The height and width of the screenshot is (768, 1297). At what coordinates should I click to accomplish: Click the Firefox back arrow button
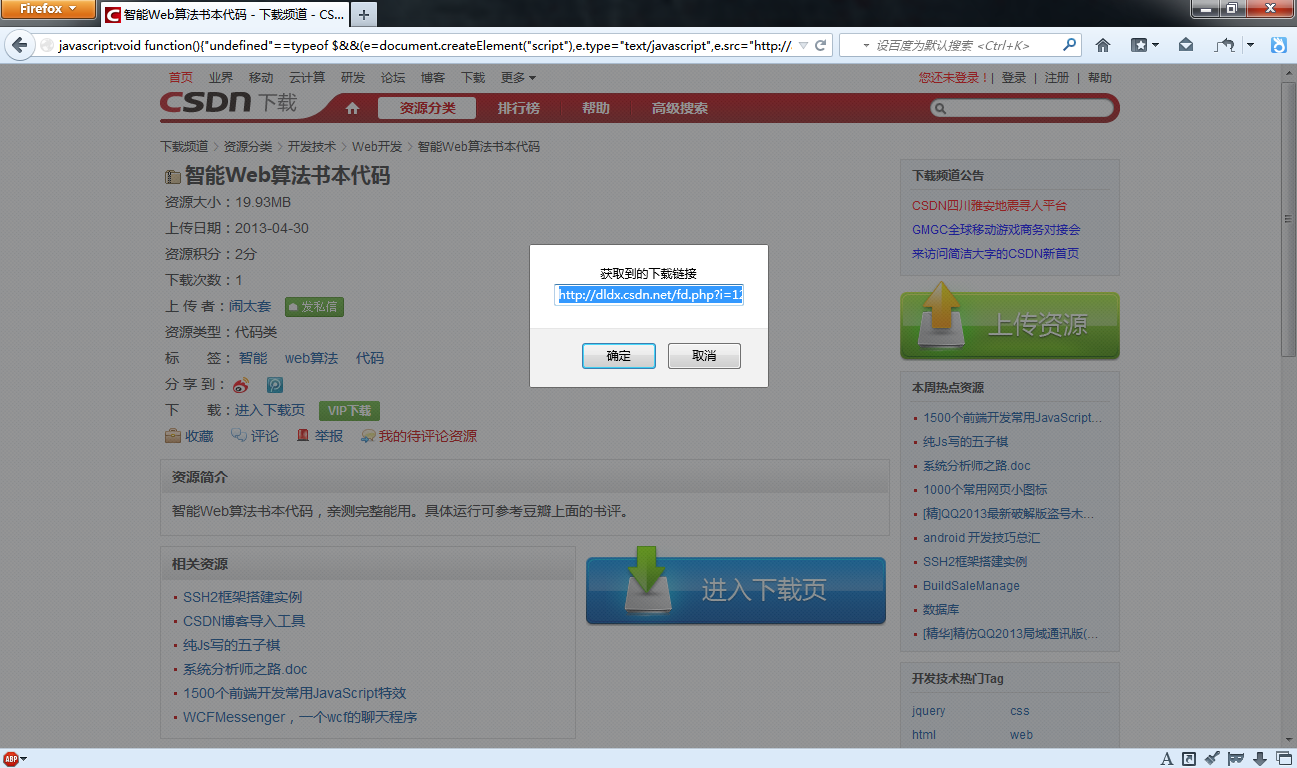pyautogui.click(x=19, y=46)
